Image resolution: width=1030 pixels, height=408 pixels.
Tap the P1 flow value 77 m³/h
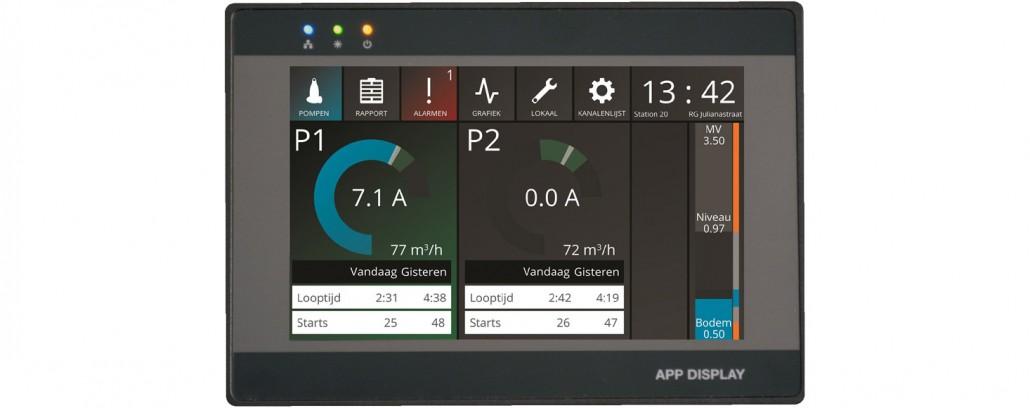416,250
